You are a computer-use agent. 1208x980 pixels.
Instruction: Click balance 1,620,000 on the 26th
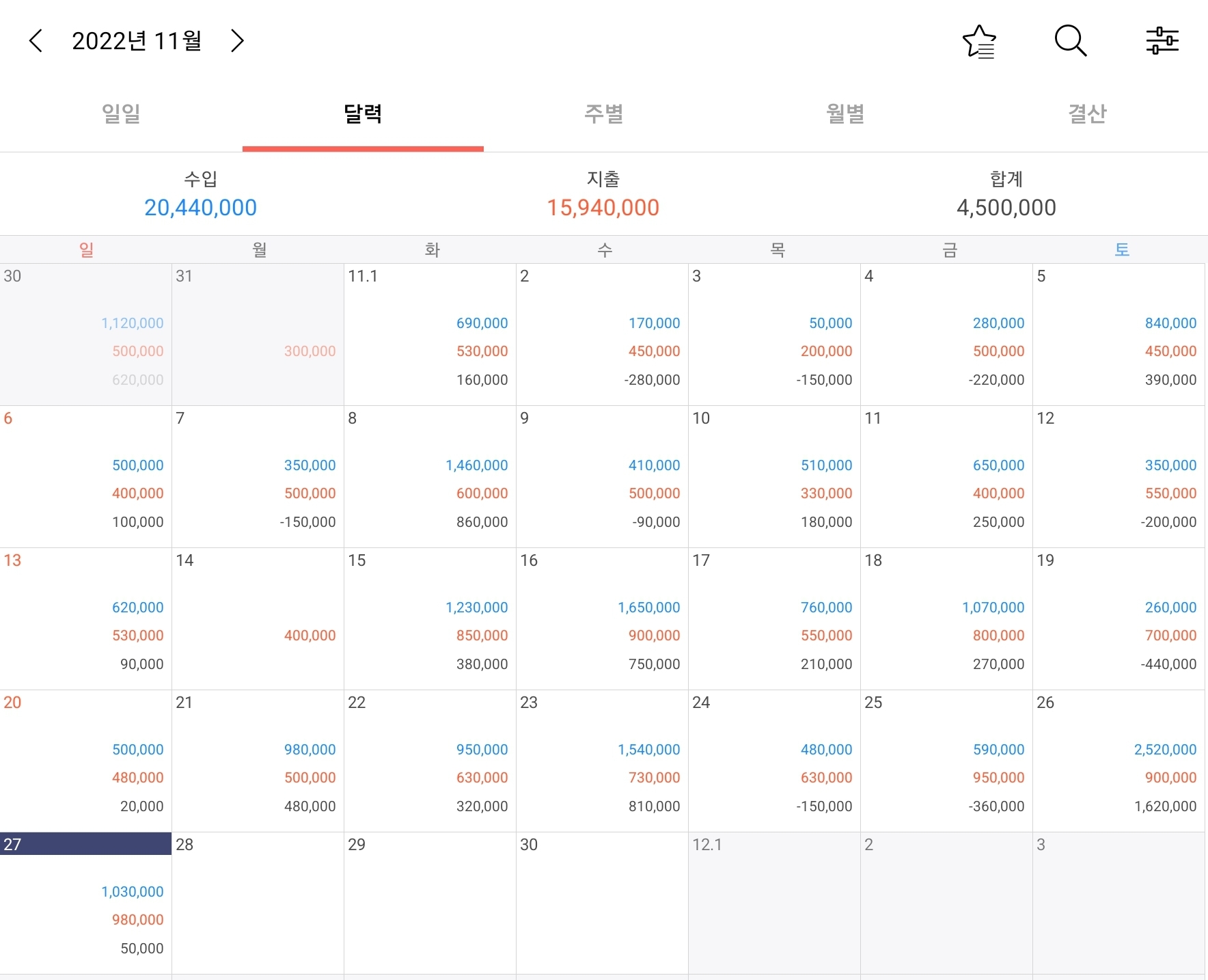point(1166,806)
